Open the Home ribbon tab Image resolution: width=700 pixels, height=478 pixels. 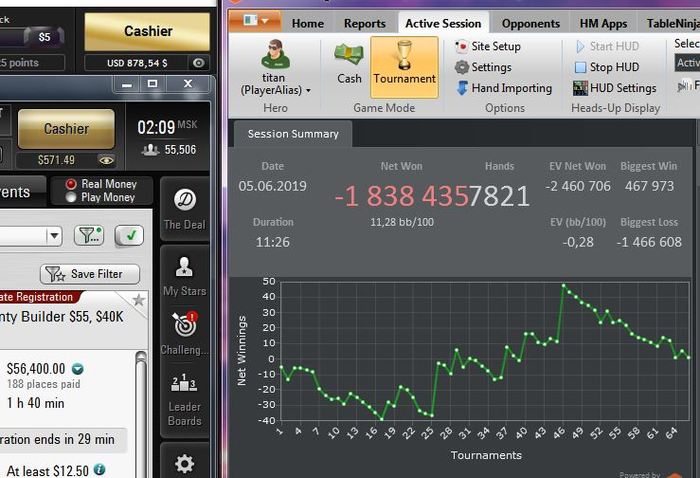(x=308, y=24)
